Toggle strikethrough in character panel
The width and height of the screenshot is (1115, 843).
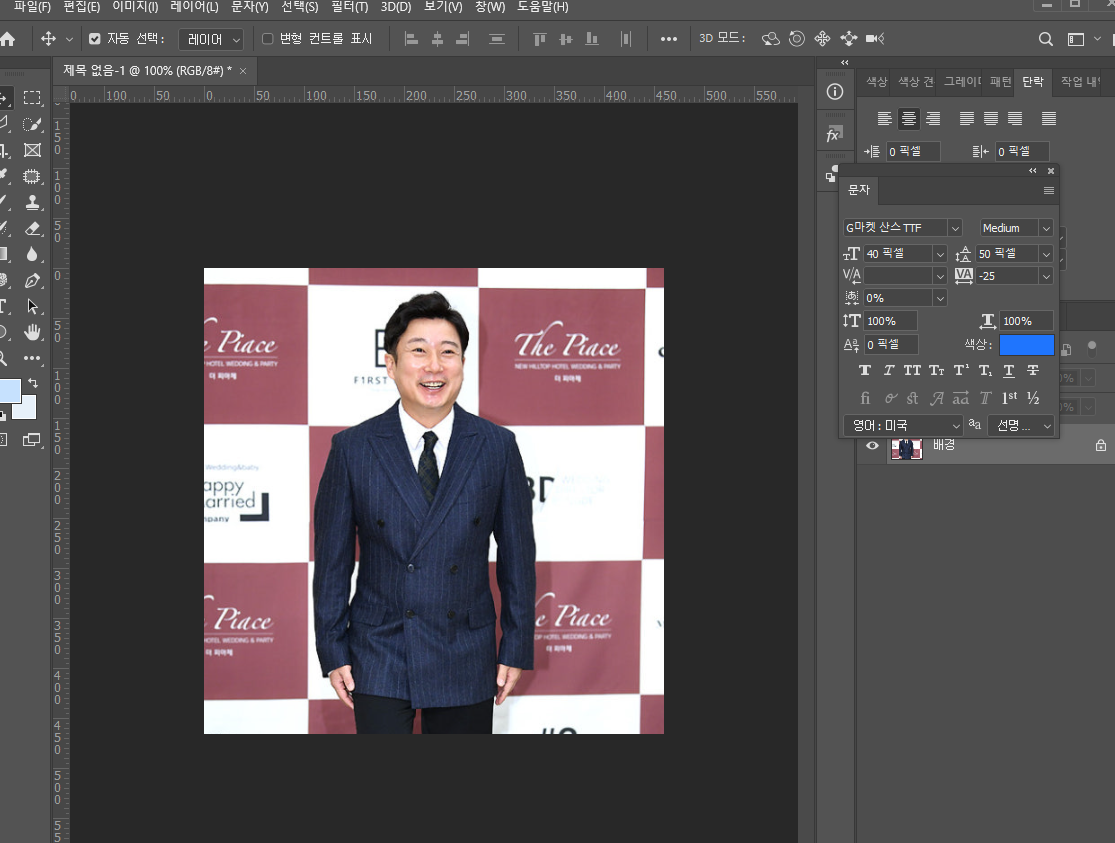click(x=1033, y=370)
